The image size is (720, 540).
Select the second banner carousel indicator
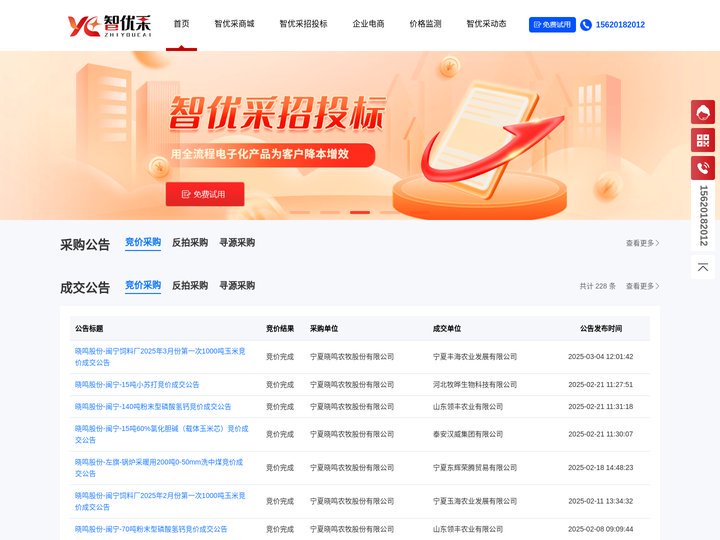point(330,213)
